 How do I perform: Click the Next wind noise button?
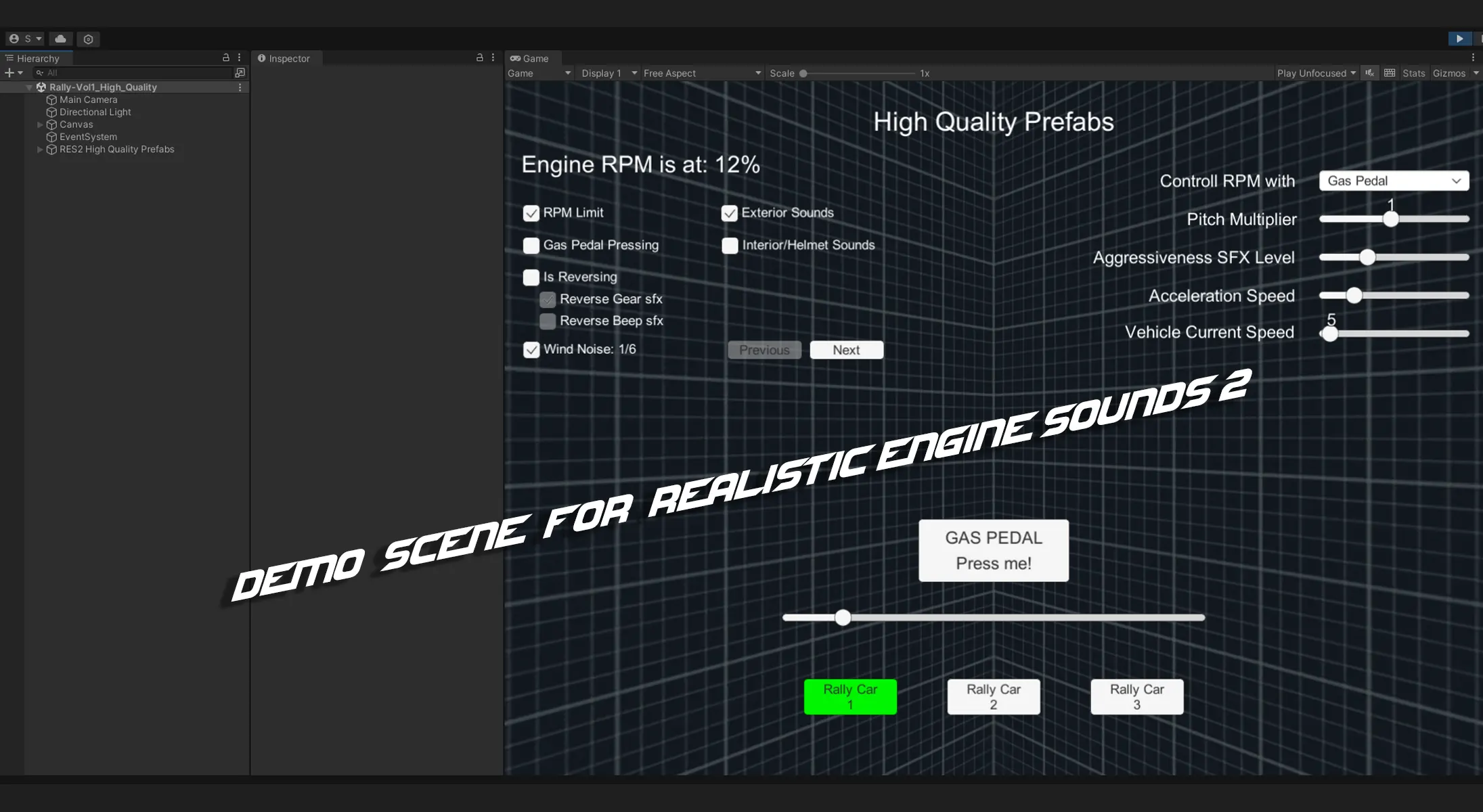pyautogui.click(x=846, y=350)
